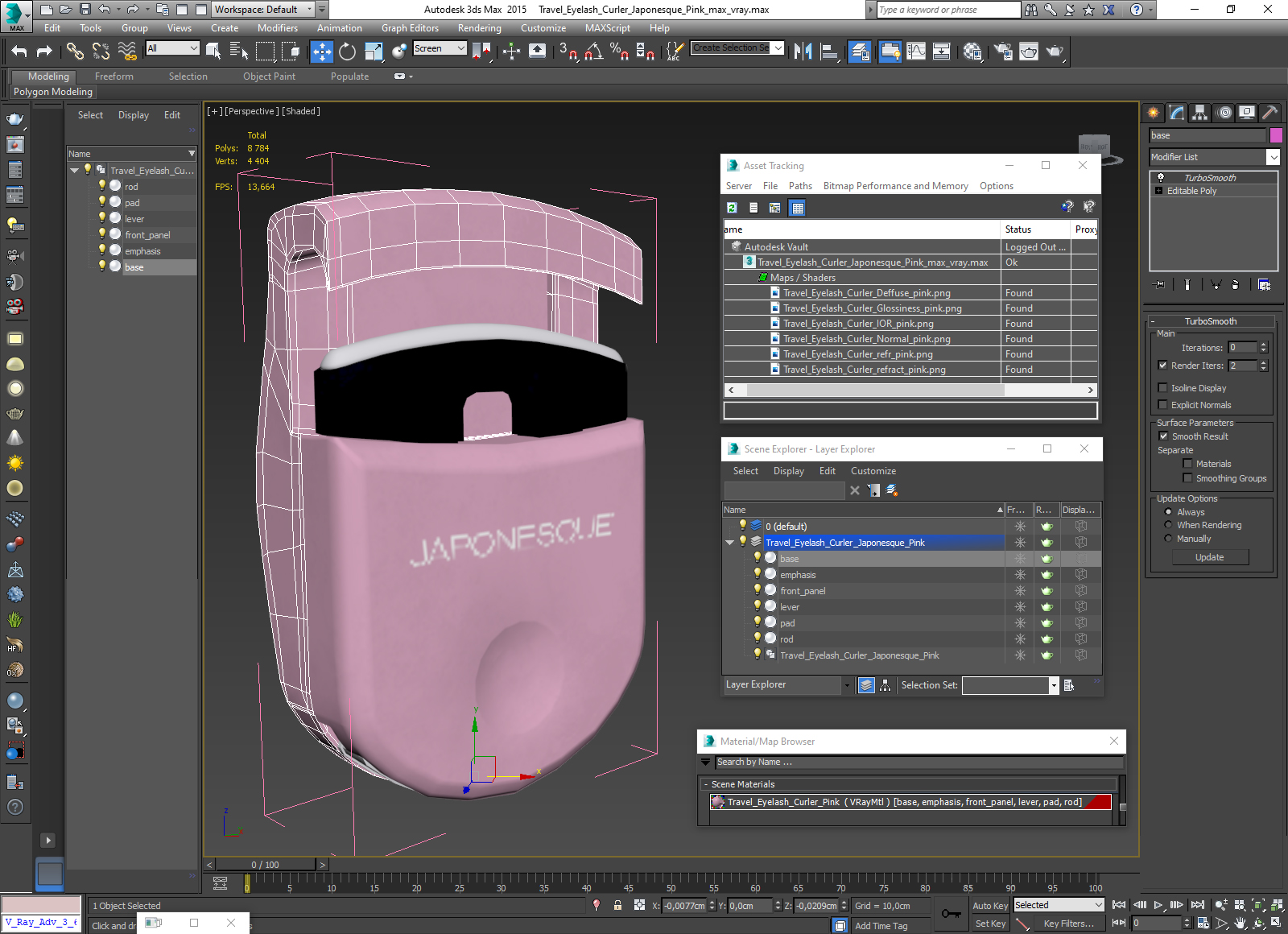The image size is (1288, 934).
Task: Open Key Filters dialog
Action: tap(1068, 924)
